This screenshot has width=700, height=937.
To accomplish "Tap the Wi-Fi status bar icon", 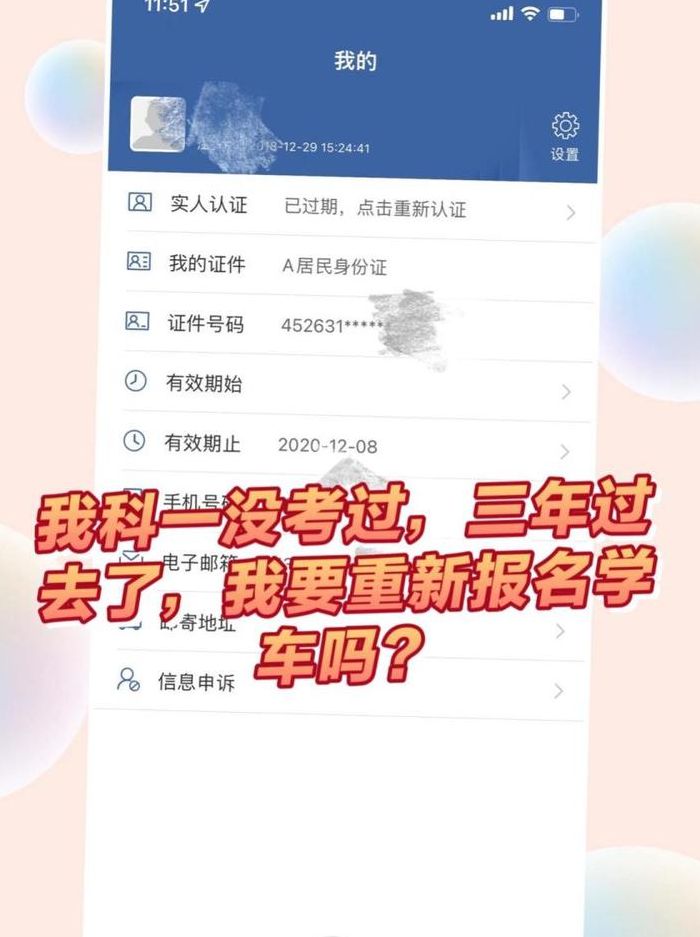I will click(530, 13).
